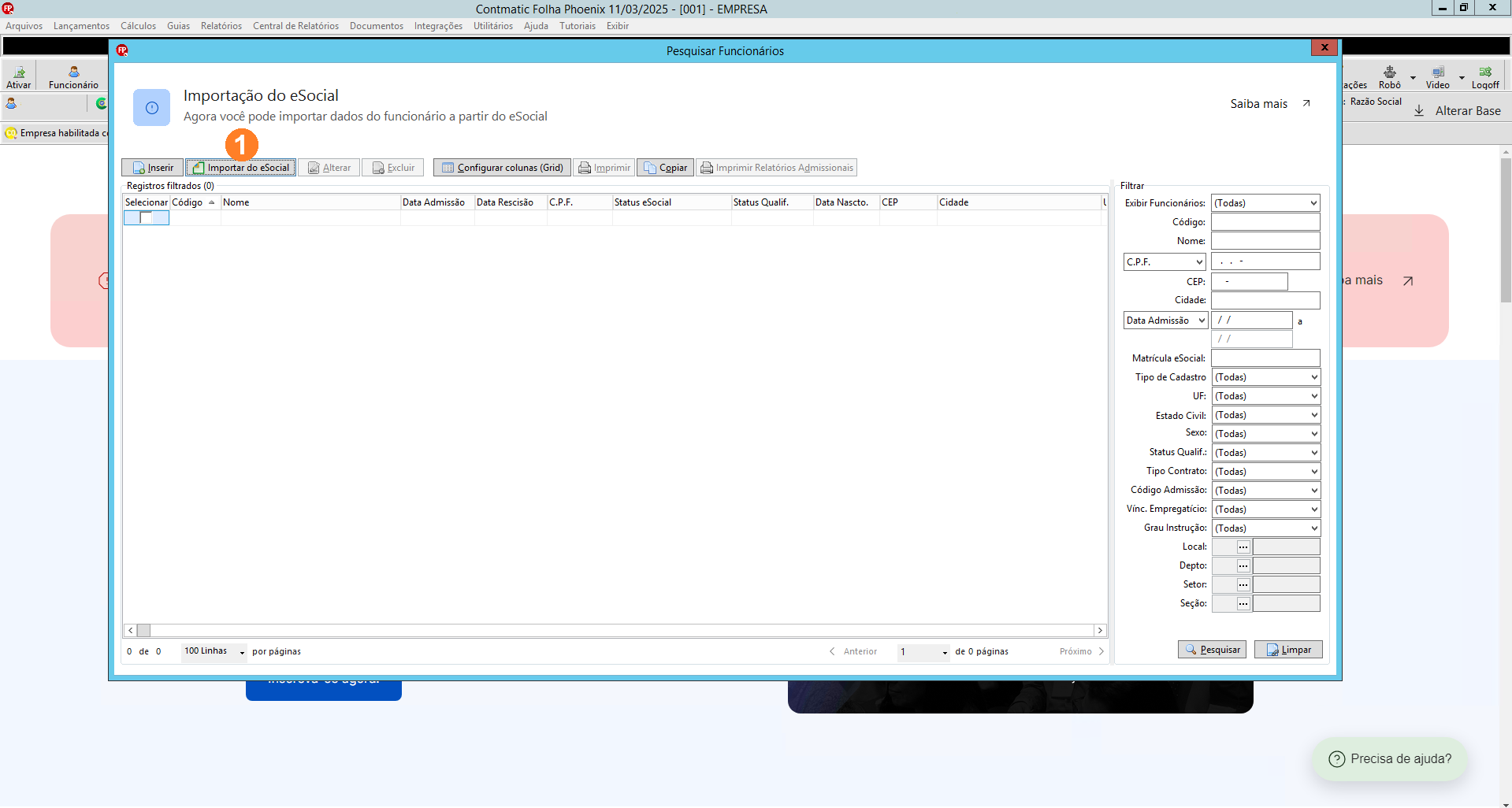
Task: Open the Utilitários menu
Action: [x=493, y=26]
